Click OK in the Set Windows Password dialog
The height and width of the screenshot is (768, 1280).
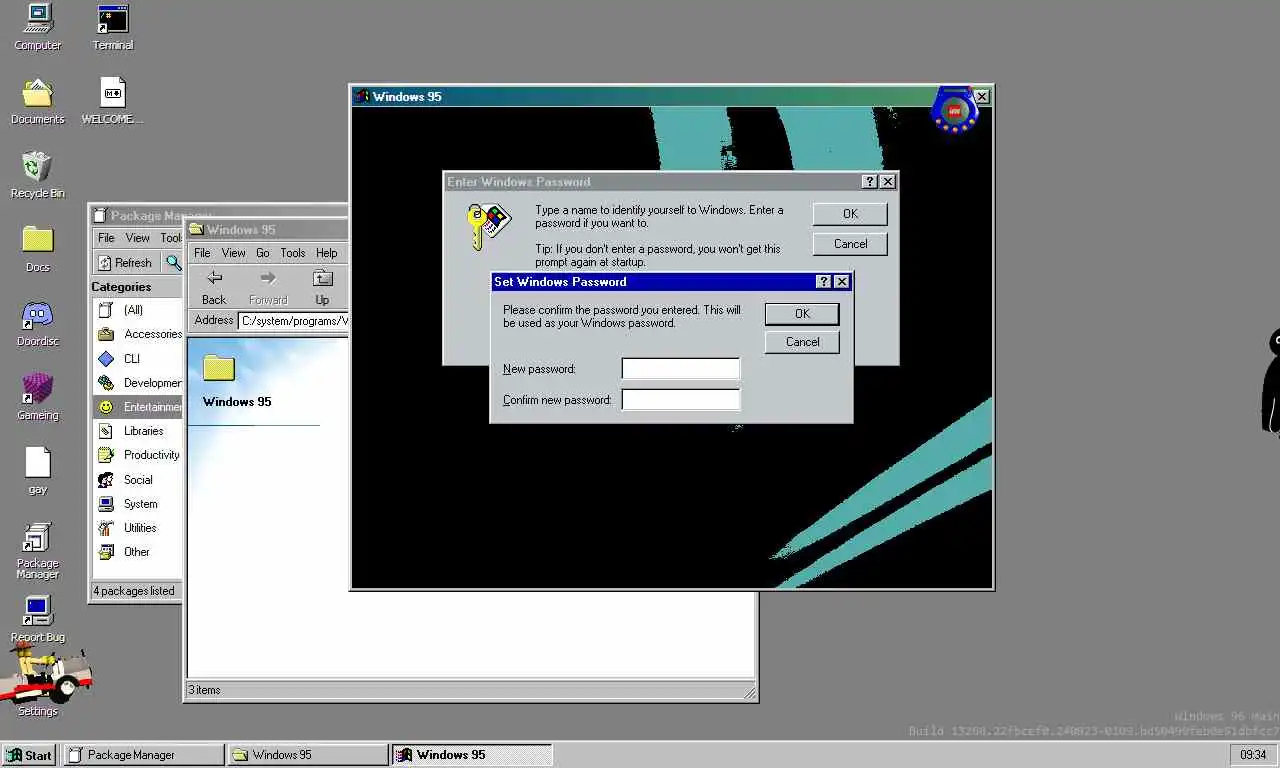click(802, 313)
